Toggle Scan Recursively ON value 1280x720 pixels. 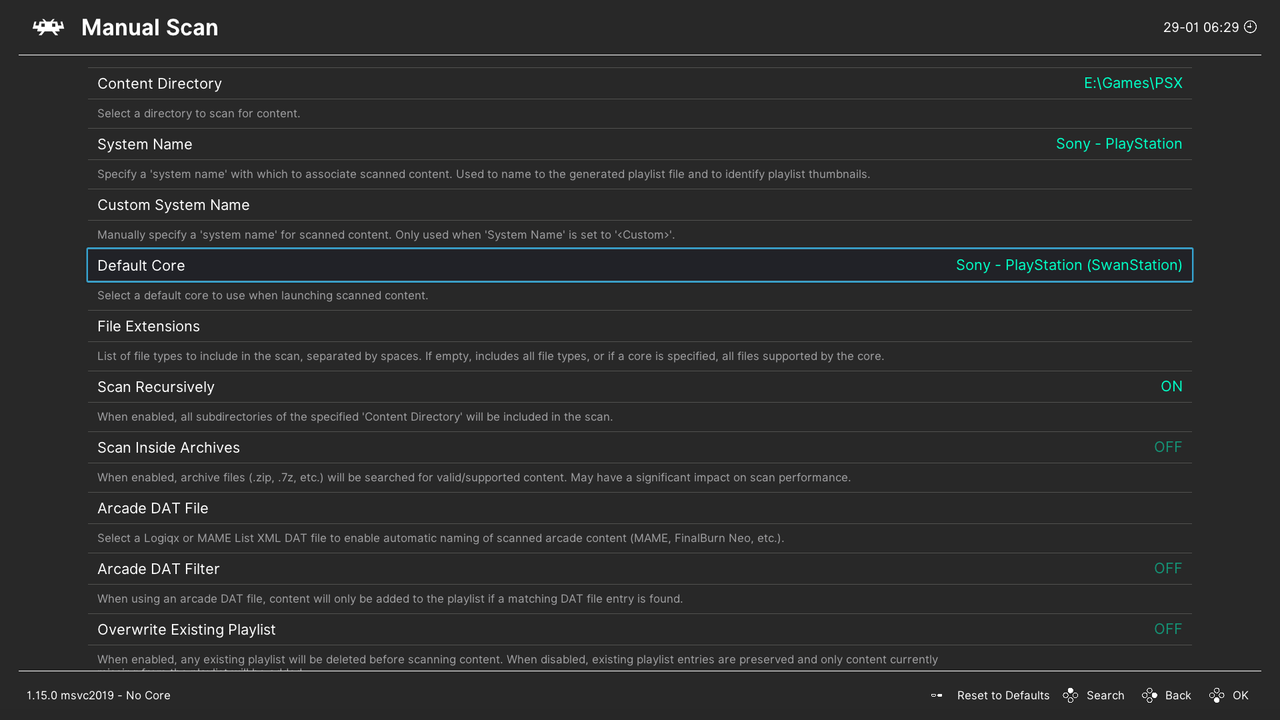click(1171, 387)
